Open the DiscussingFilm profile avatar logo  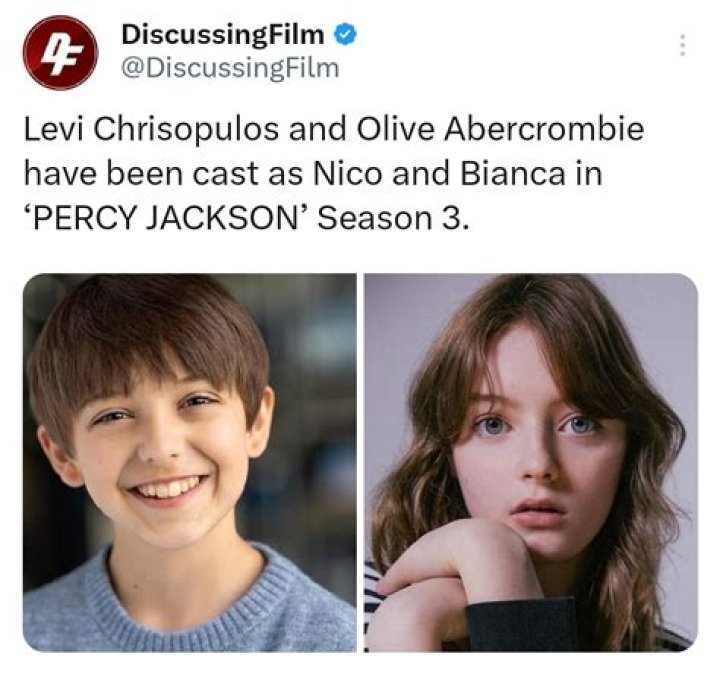click(60, 52)
